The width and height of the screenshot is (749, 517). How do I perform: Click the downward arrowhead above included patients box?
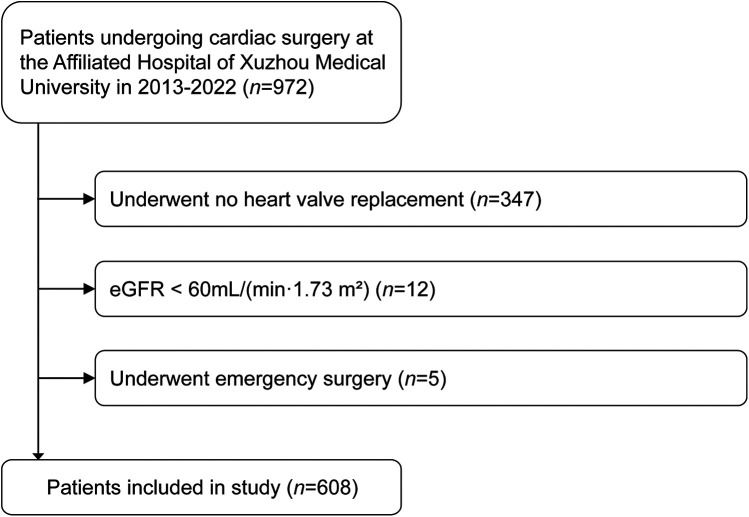click(38, 456)
